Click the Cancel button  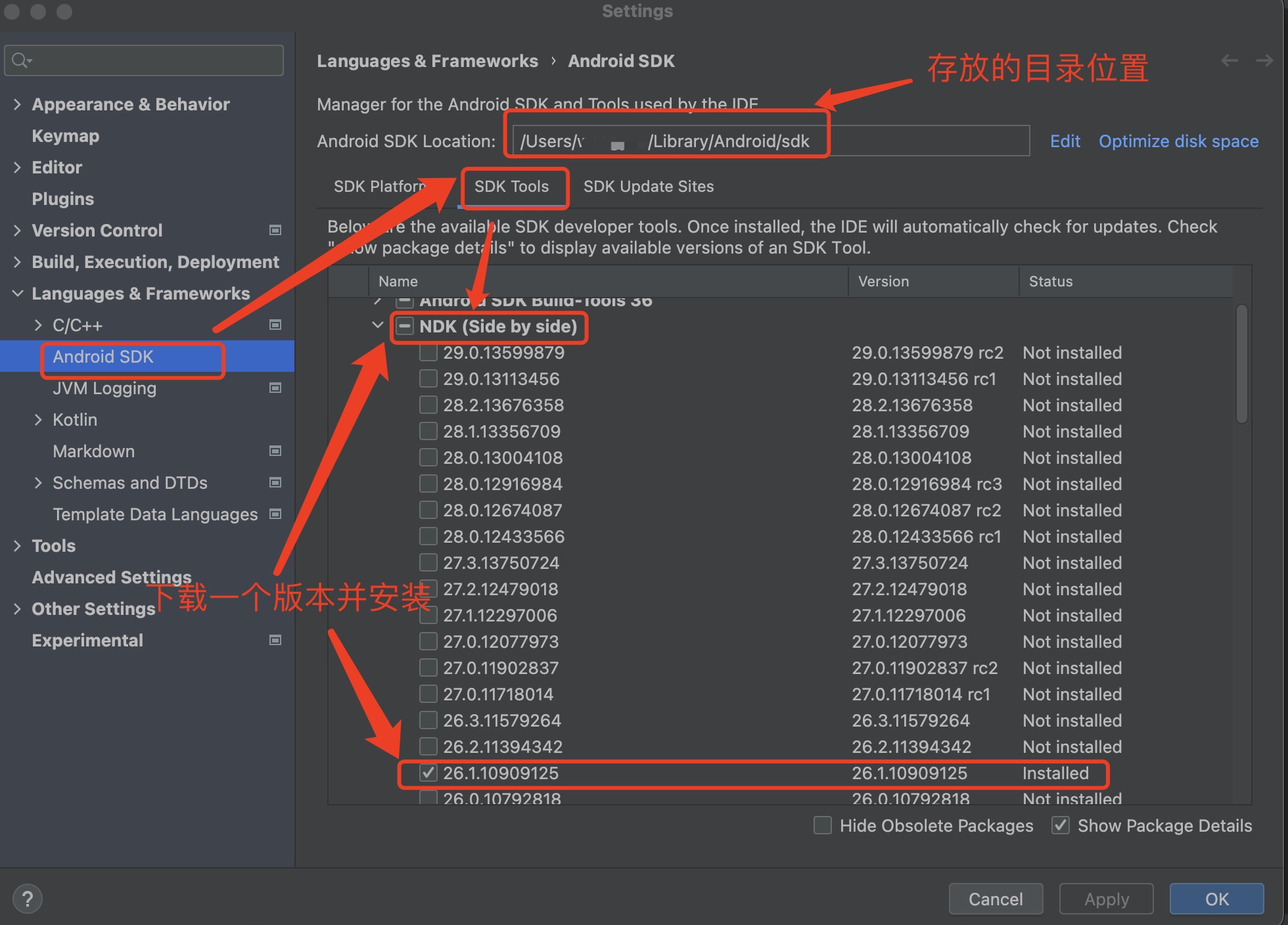click(x=996, y=899)
